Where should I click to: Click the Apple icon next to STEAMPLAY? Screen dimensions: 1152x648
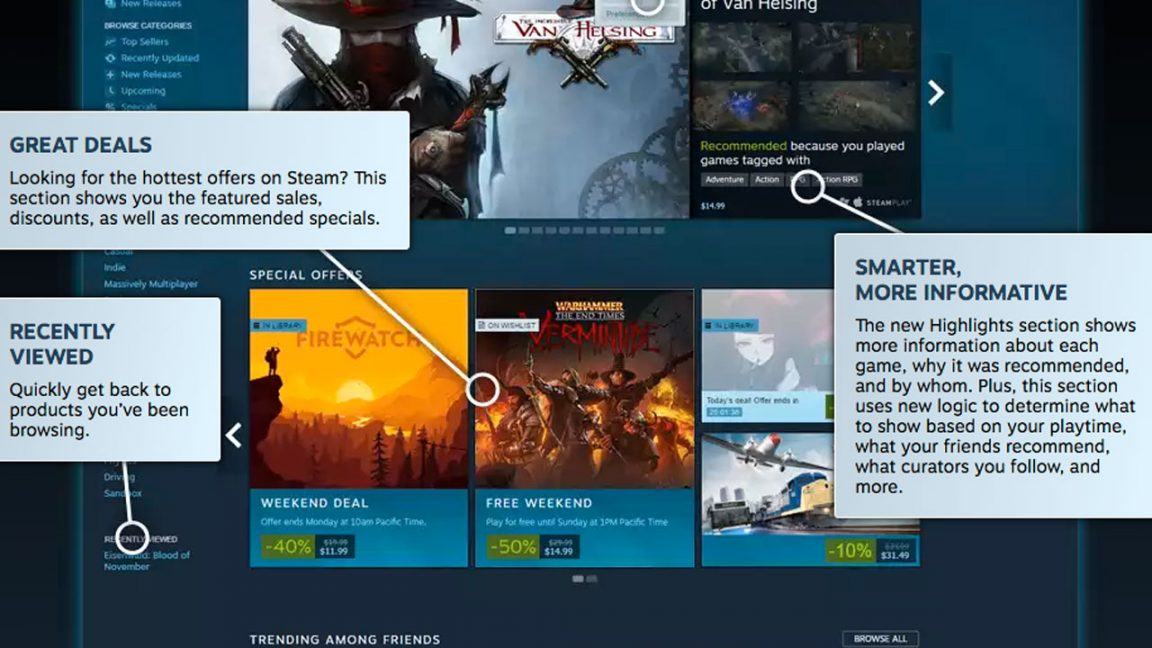click(858, 200)
